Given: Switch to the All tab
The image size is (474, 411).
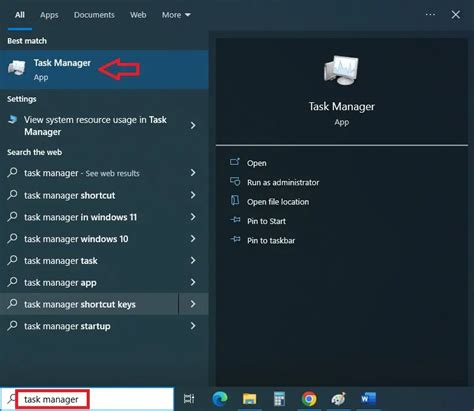Looking at the screenshot, I should point(20,15).
